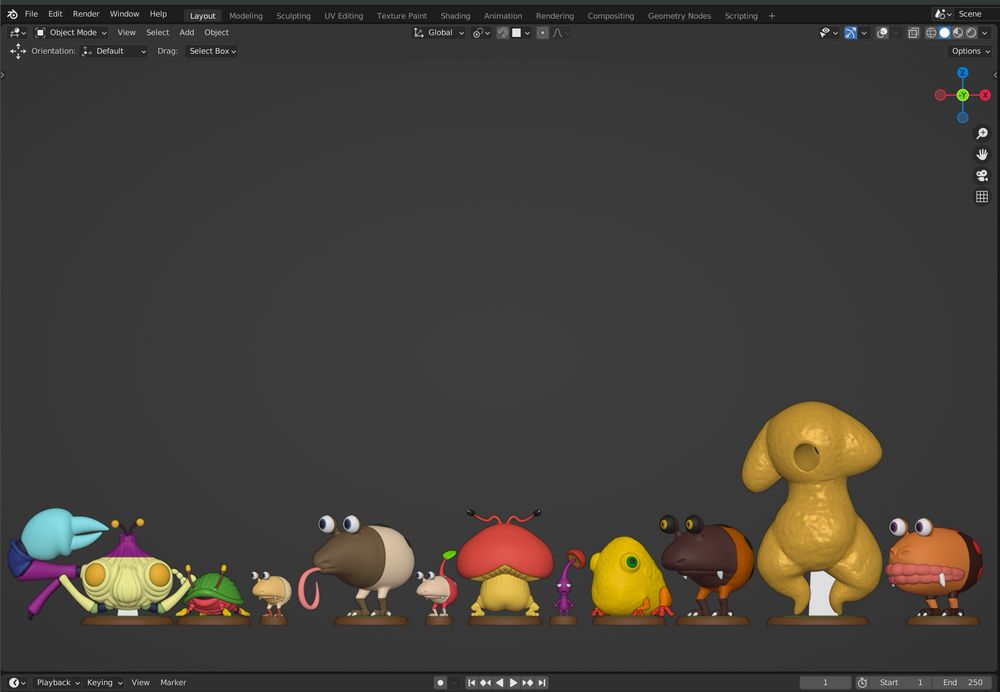Switch to the Geometry Nodes workspace tab
The image size is (1000, 692).
[x=679, y=16]
